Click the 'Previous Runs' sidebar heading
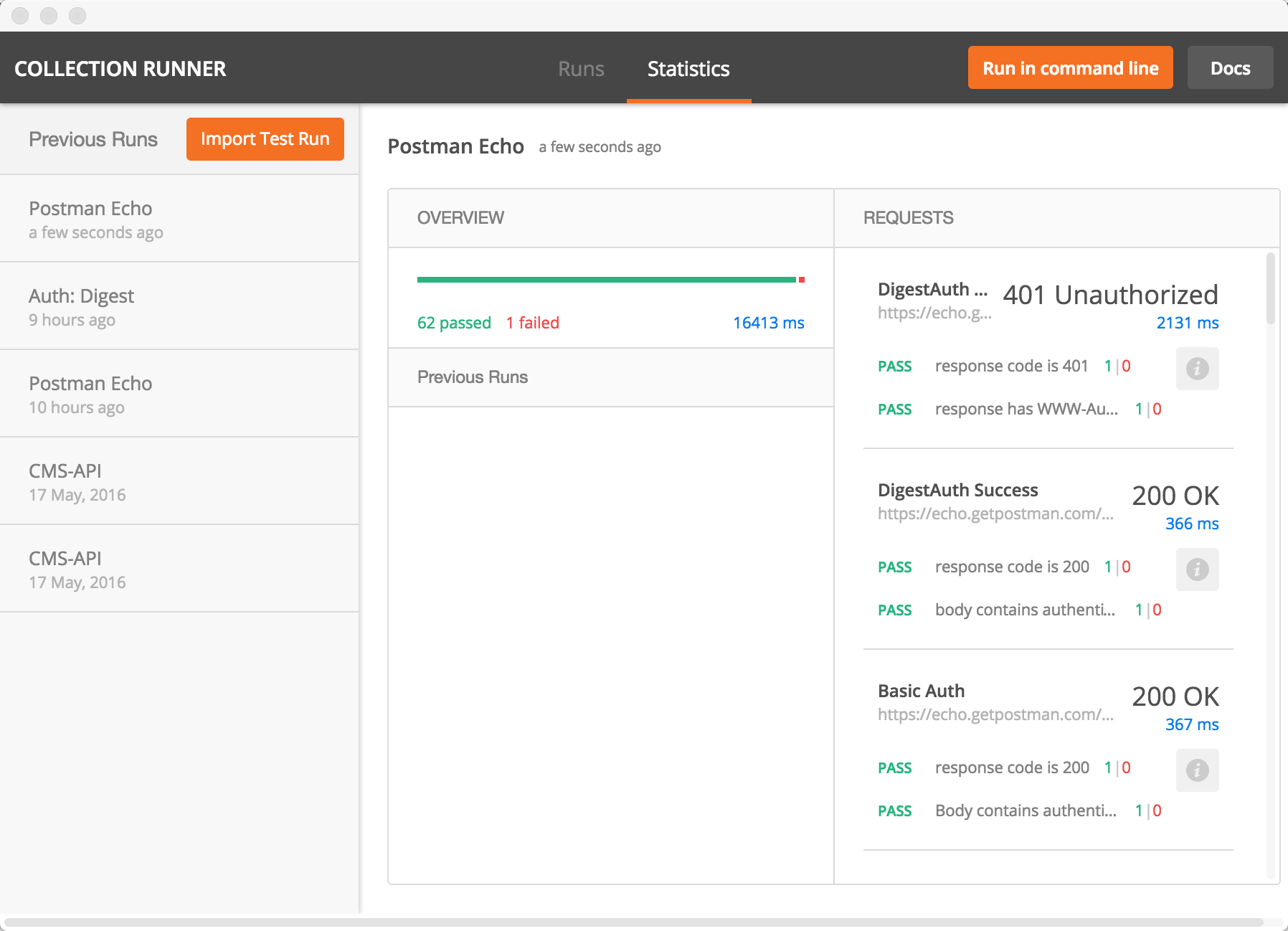 pyautogui.click(x=93, y=139)
